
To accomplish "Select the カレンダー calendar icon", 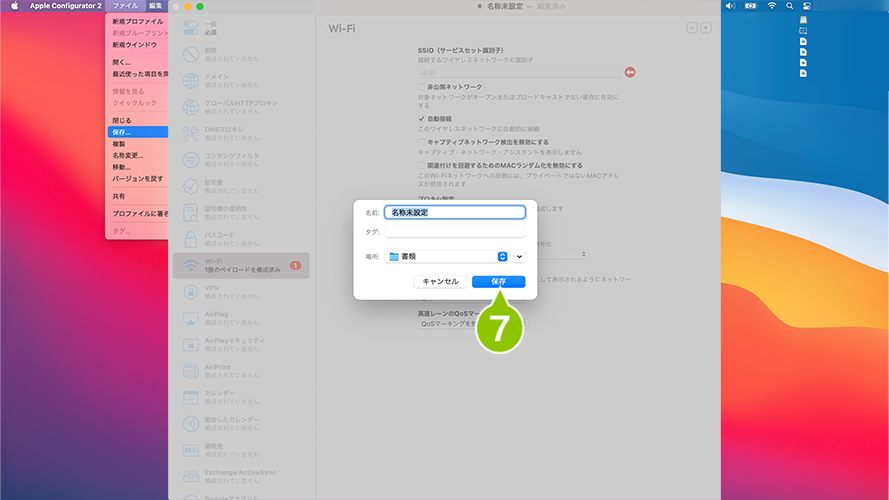I will 190,397.
